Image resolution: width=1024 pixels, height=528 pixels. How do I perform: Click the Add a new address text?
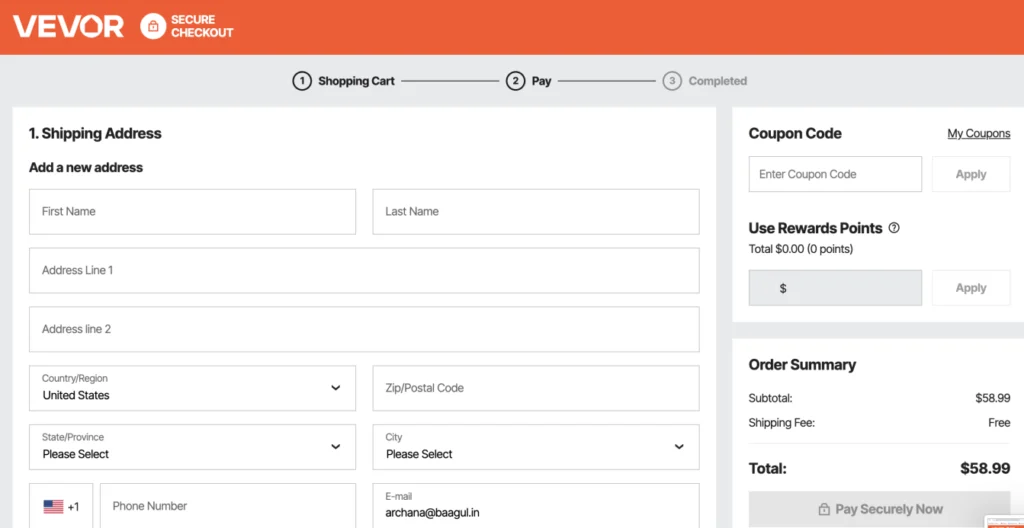pyautogui.click(x=86, y=167)
